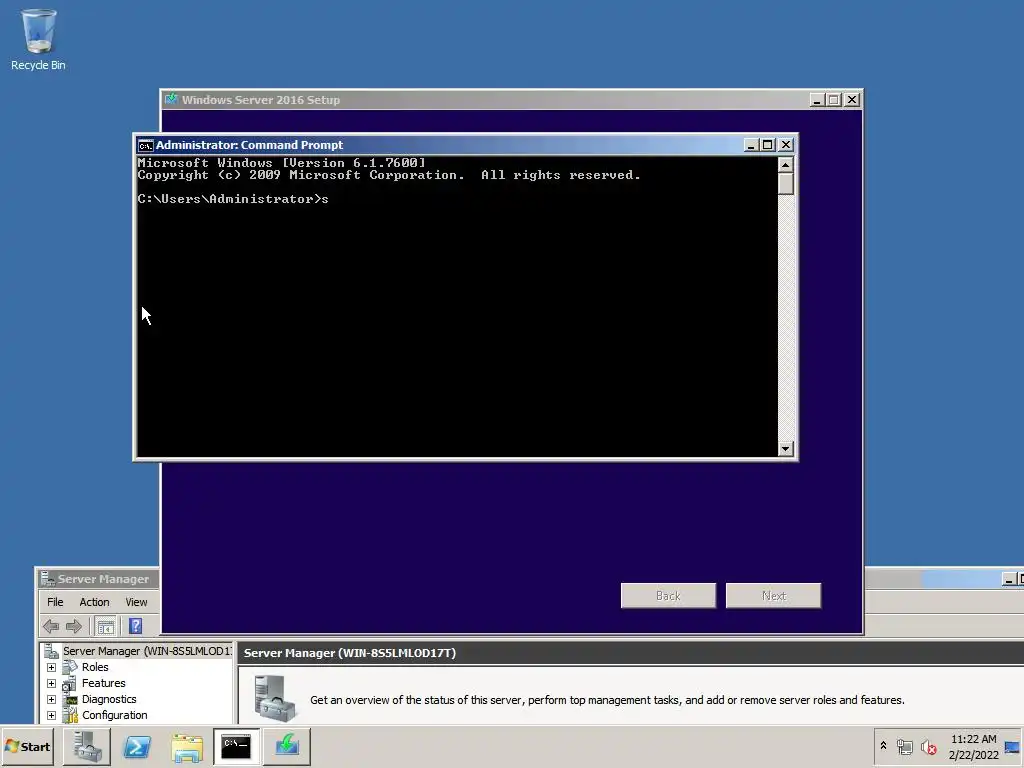Screen dimensions: 1024x768
Task: Open Server Manager from the taskbar
Action: point(87,746)
